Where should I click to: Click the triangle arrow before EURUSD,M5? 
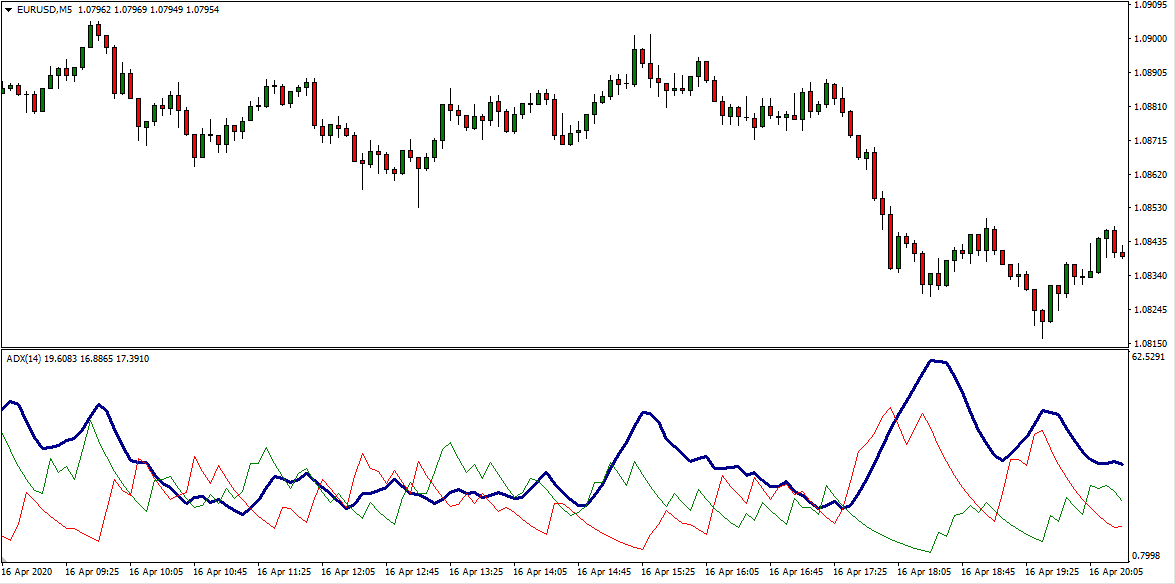(x=9, y=9)
